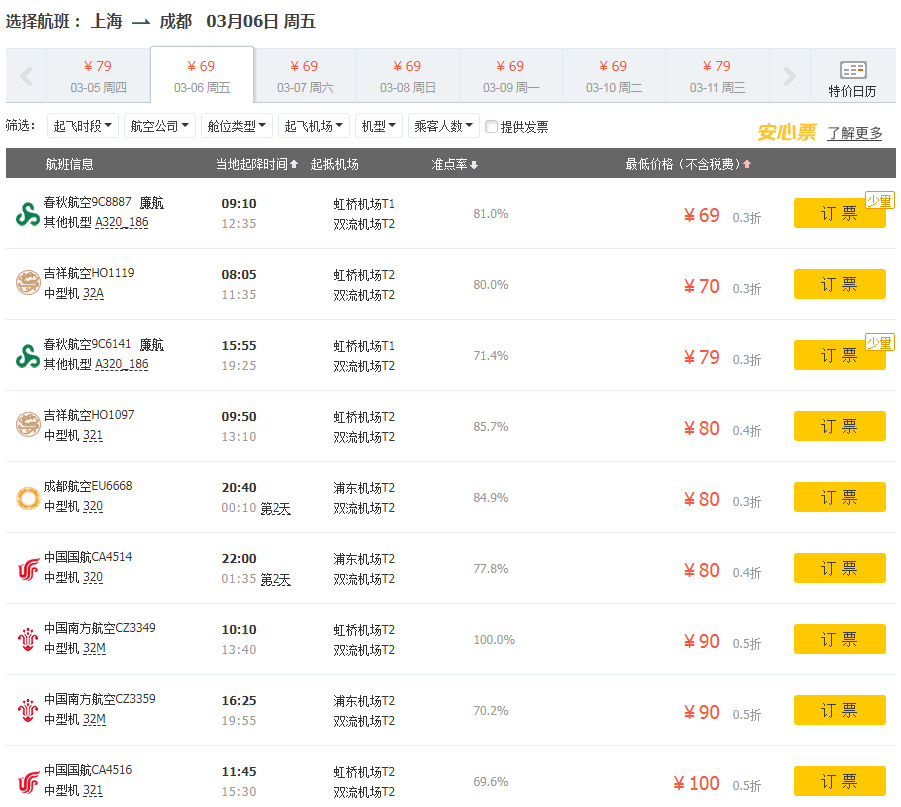
Task: Open the 起飞时段 filter dropdown
Action: (83, 125)
